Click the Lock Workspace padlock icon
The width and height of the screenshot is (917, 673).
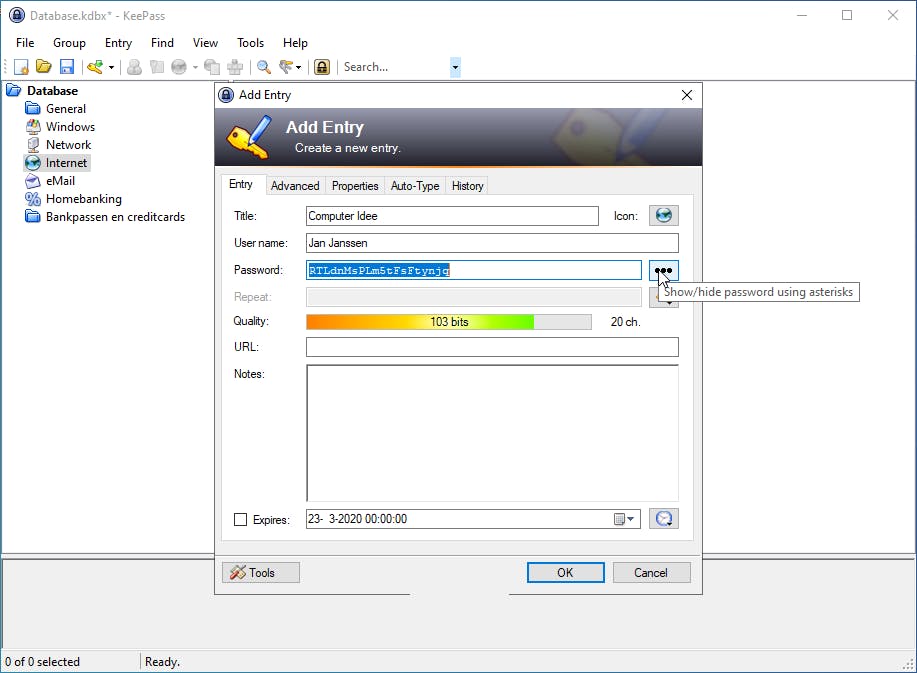tap(322, 67)
